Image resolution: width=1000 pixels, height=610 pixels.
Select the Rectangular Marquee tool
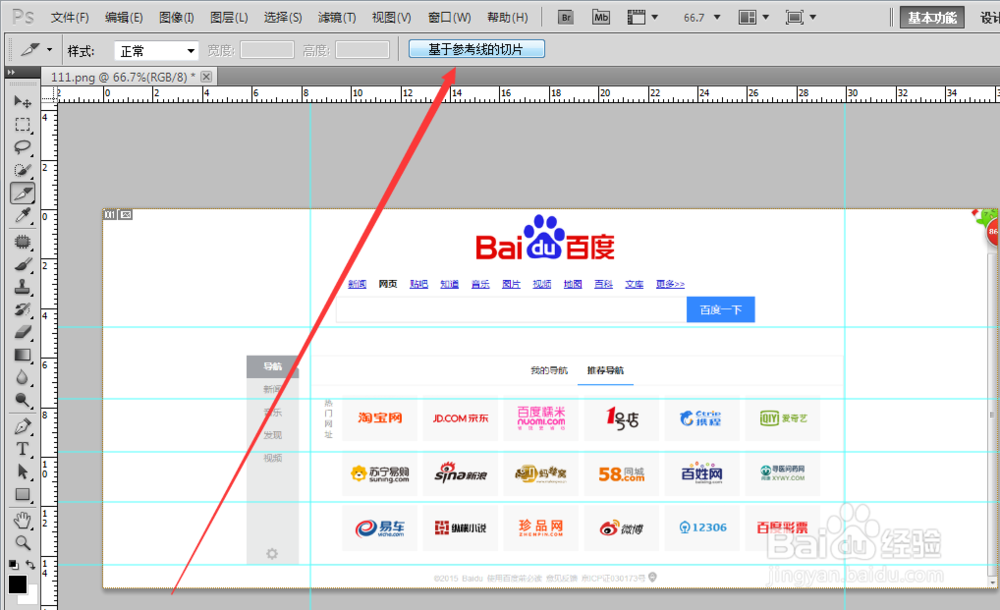point(22,124)
